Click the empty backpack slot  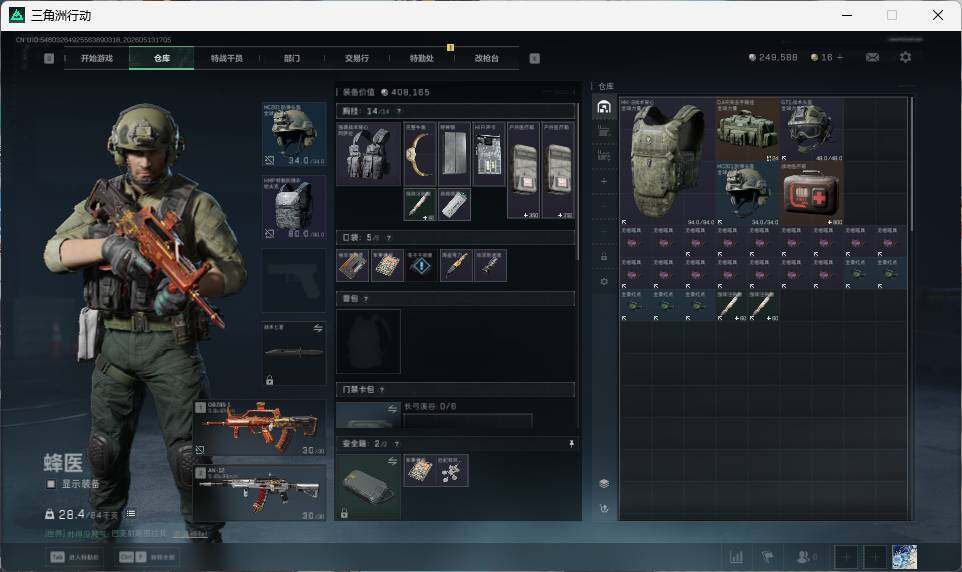368,341
